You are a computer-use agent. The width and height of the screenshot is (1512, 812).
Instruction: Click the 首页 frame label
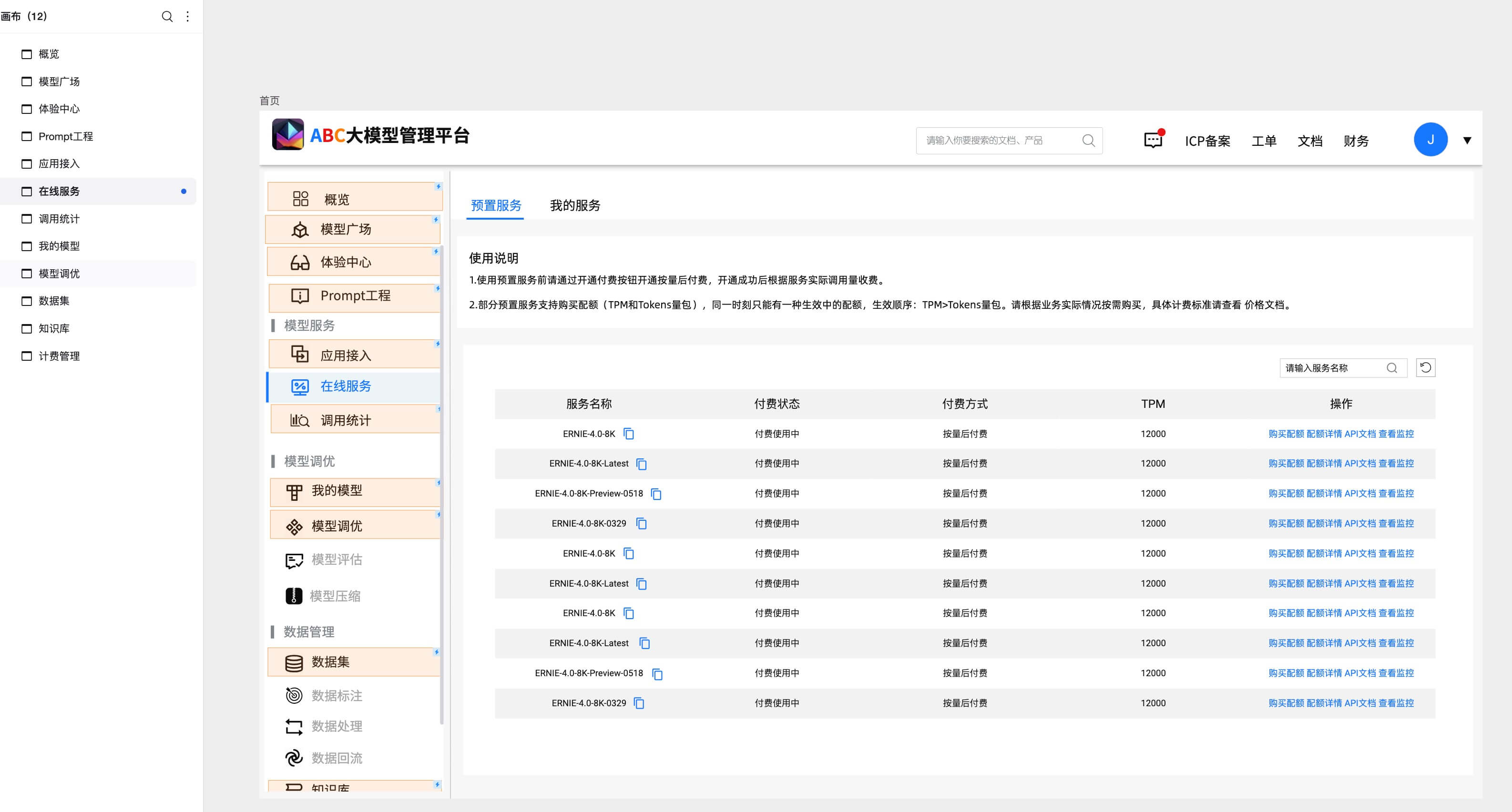(269, 101)
